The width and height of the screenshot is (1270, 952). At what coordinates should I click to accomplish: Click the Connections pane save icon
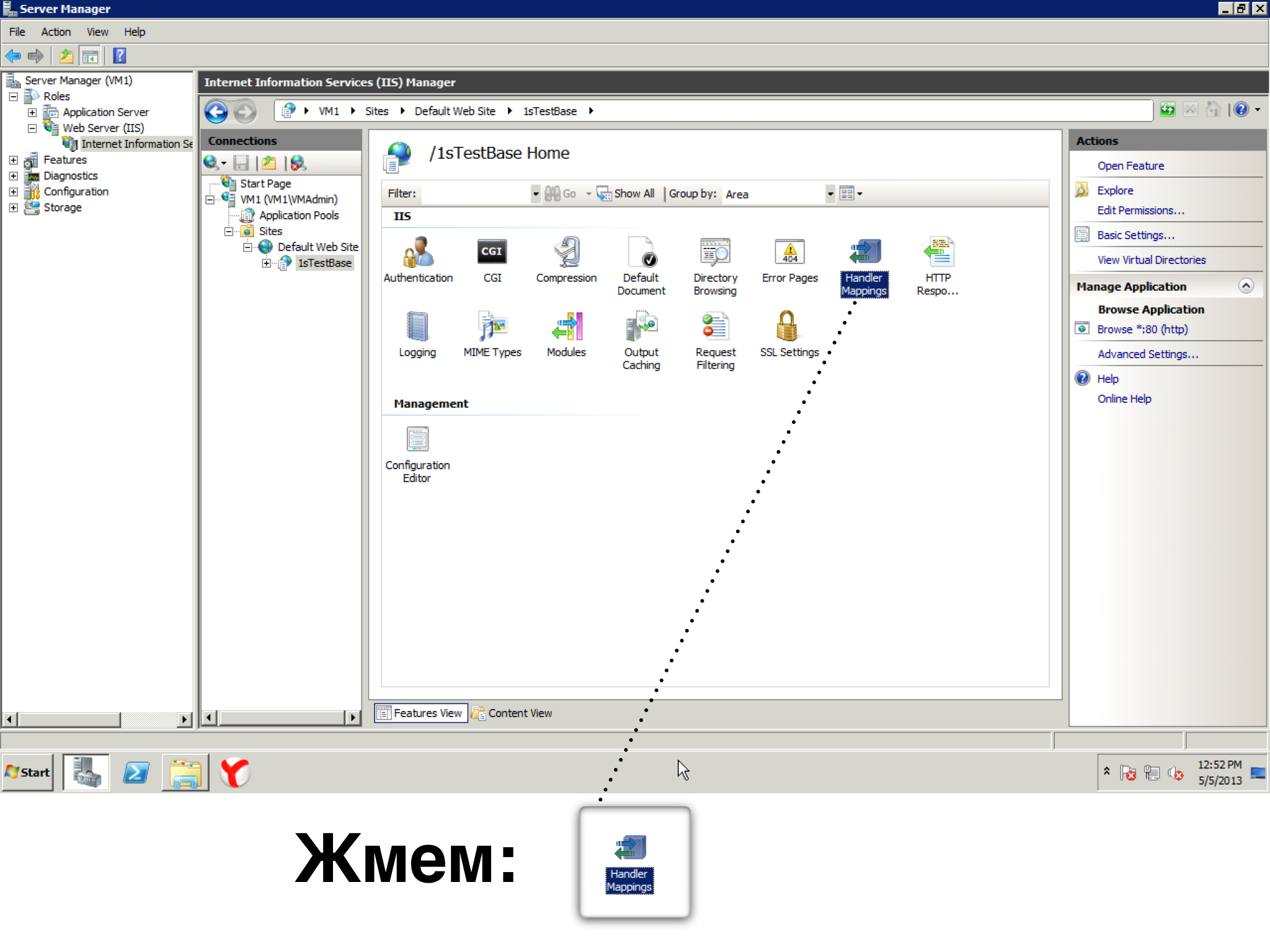coord(241,163)
